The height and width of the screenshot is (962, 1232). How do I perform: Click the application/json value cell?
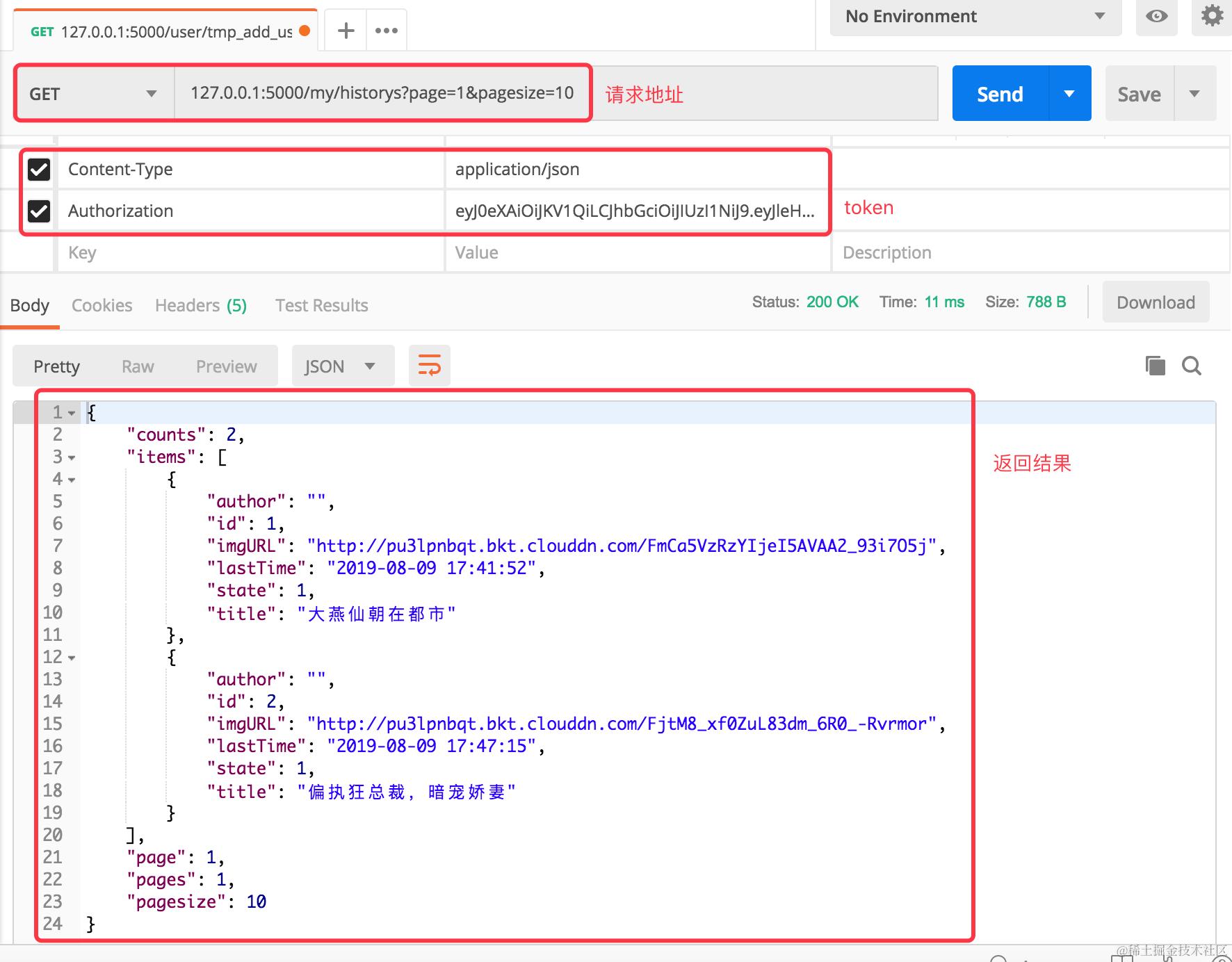[x=638, y=169]
